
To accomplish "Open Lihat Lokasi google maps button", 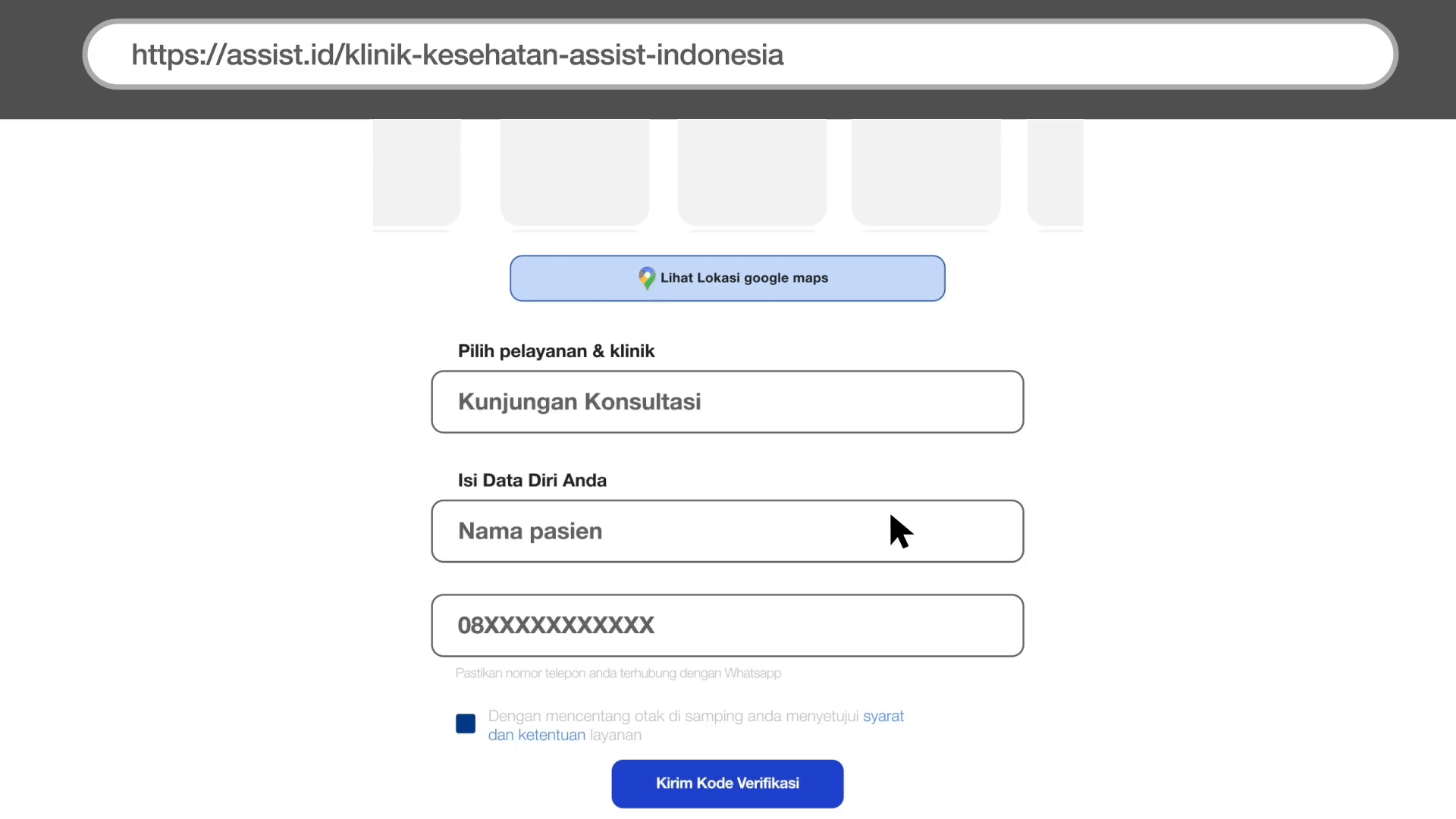I will [x=743, y=278].
